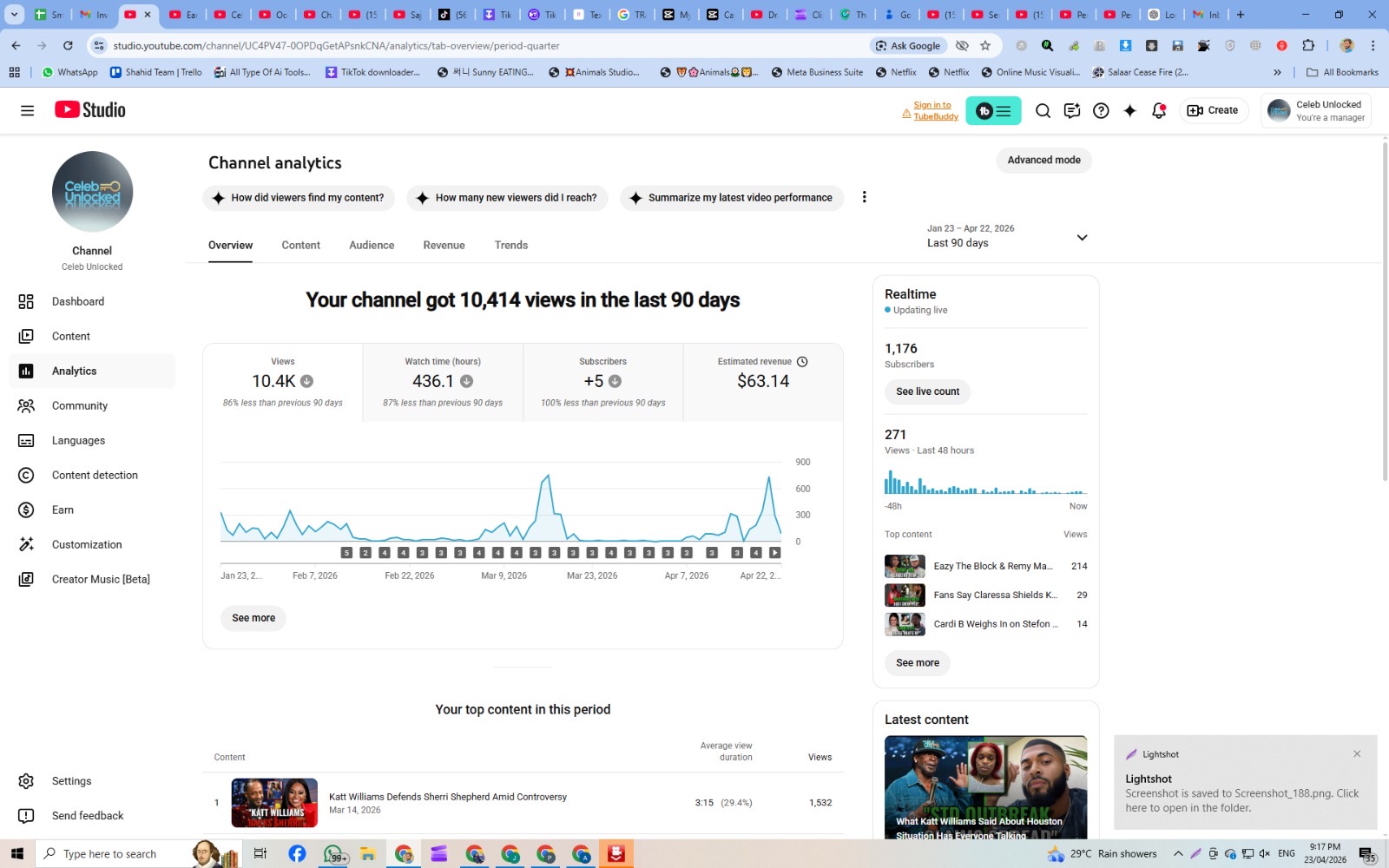Viewport: 1389px width, 868px height.
Task: Open Windows Start menu
Action: coord(16,853)
